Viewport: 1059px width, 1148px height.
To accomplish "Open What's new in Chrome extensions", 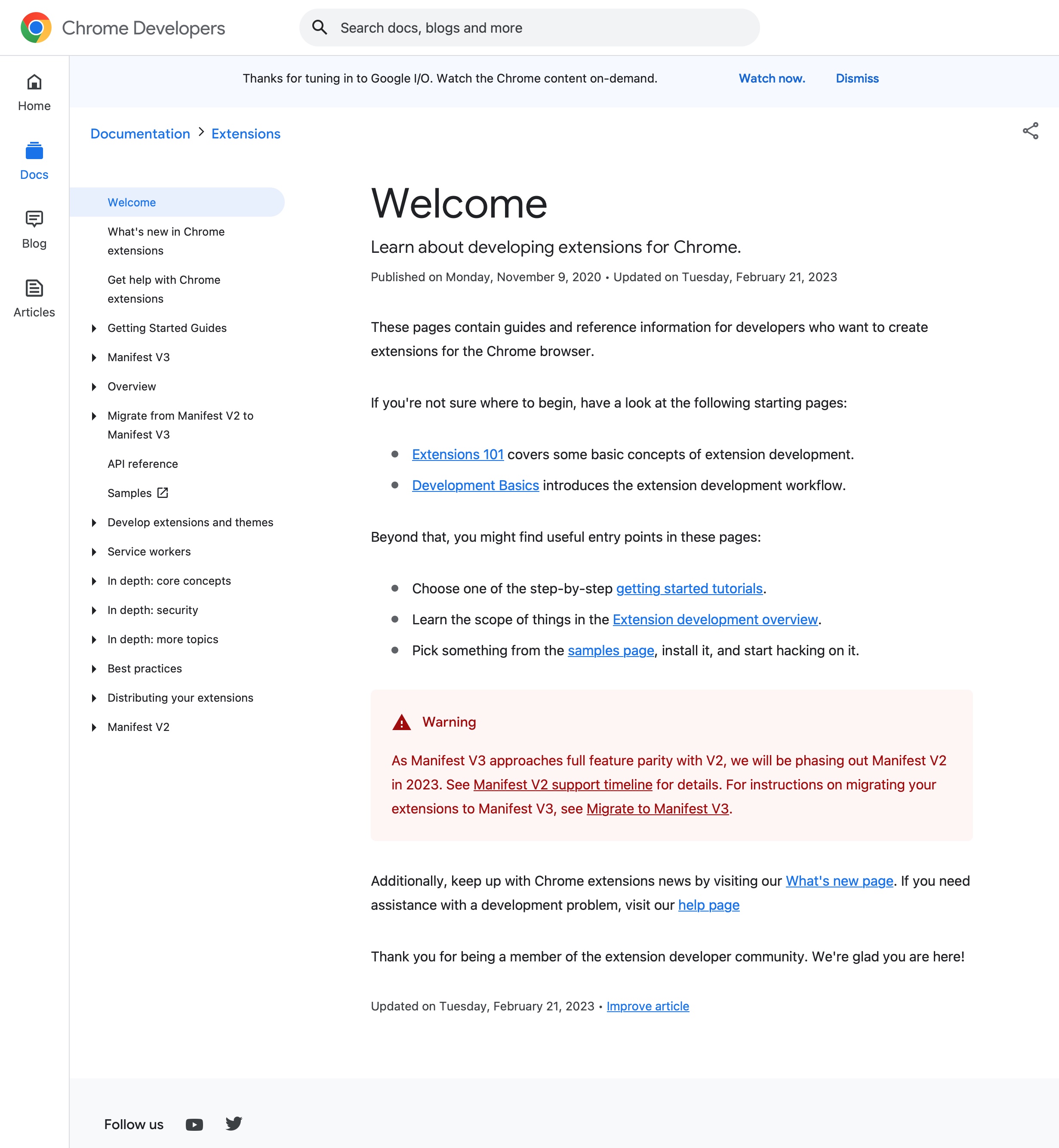I will 166,241.
